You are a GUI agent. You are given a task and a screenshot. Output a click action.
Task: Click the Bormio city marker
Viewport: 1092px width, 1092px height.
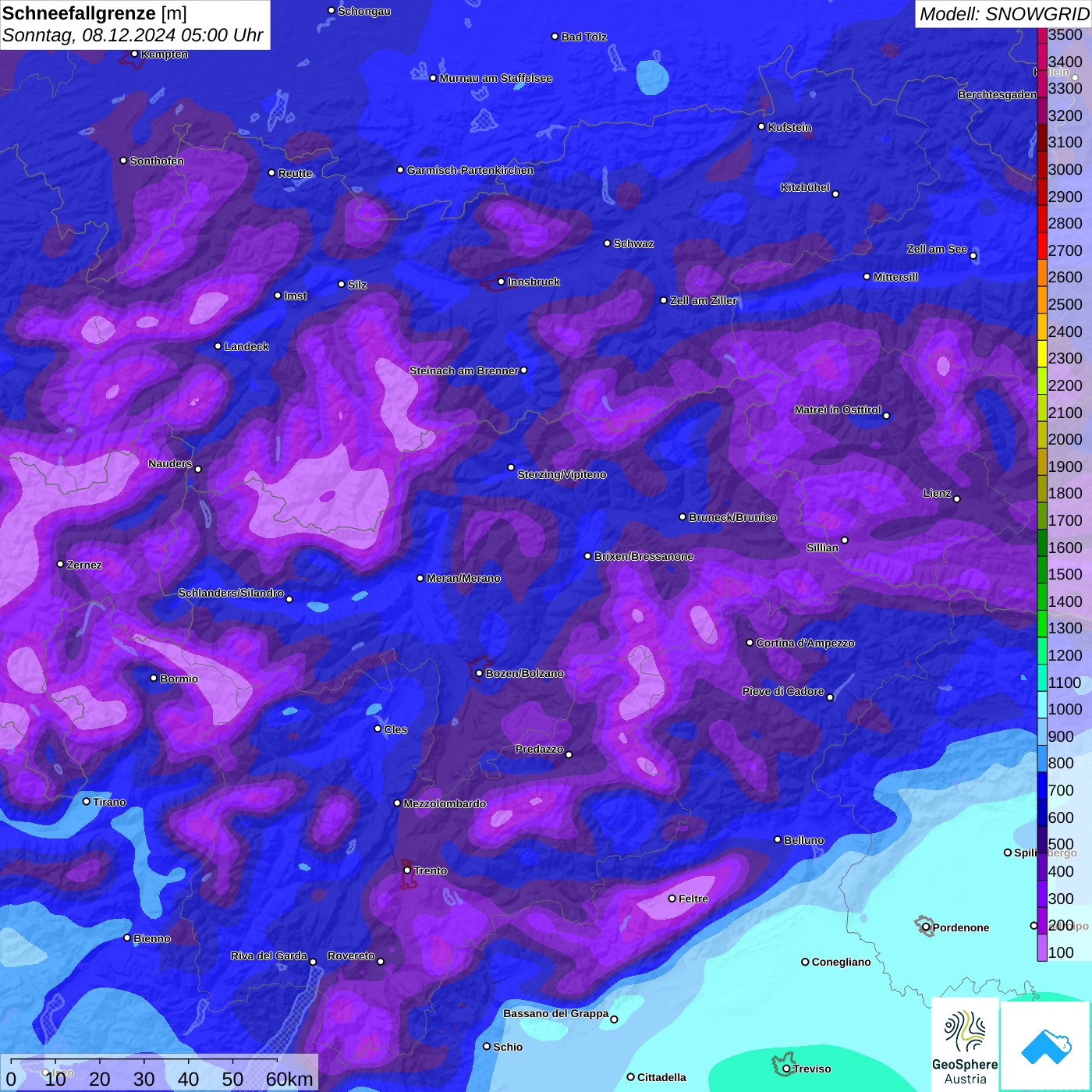pos(154,678)
